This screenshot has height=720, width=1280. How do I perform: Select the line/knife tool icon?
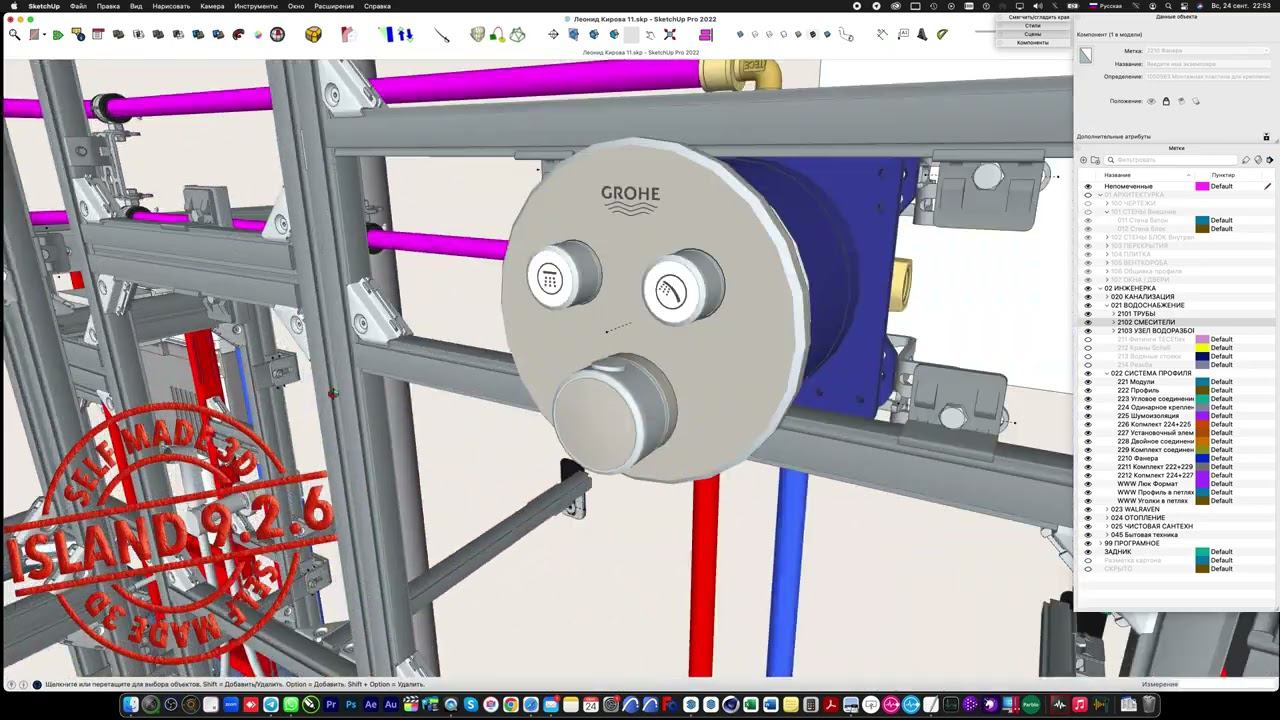point(442,35)
